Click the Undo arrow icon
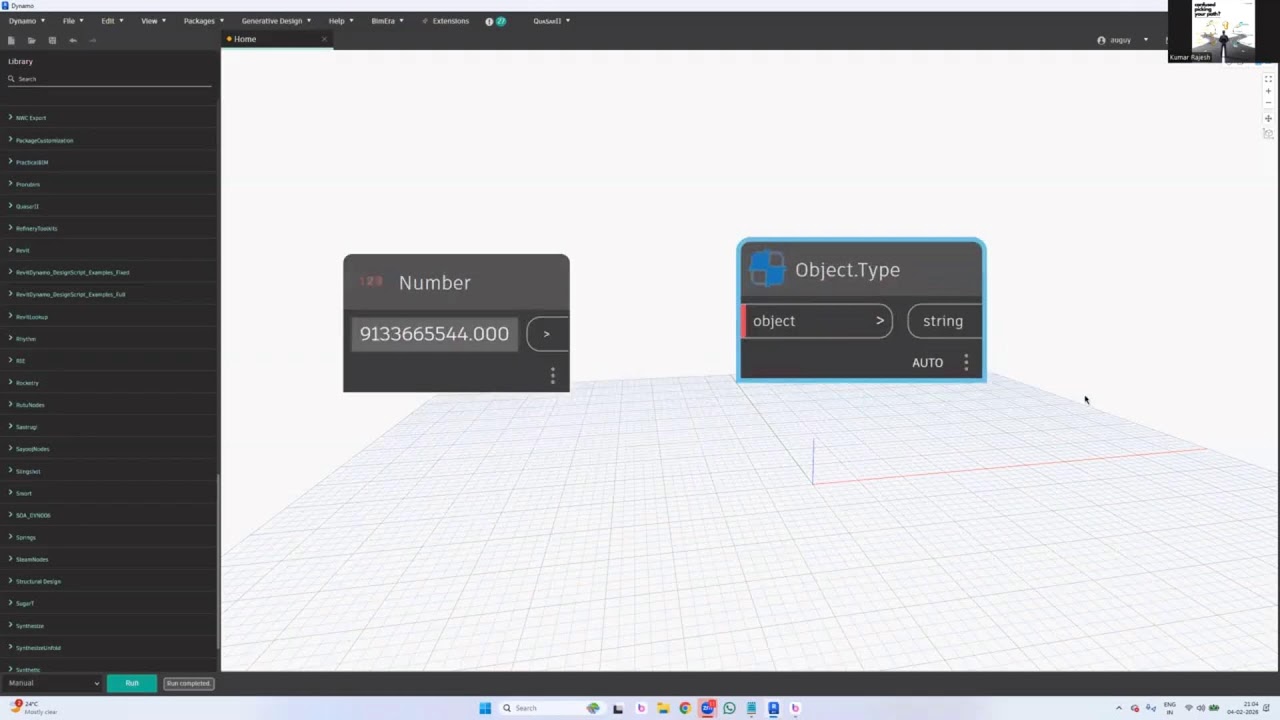 click(x=73, y=40)
